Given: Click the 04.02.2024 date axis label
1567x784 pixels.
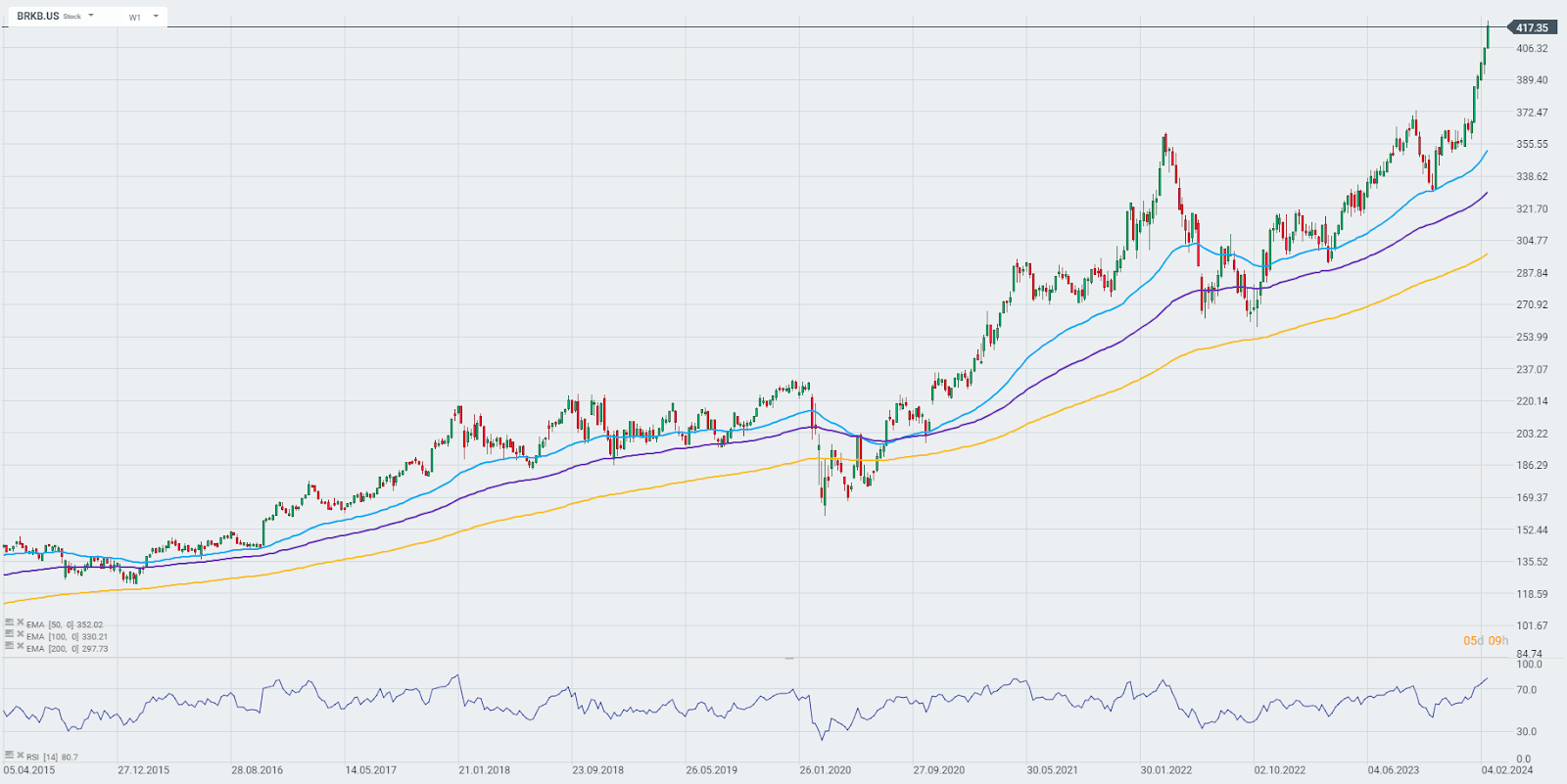Looking at the screenshot, I should (1507, 770).
